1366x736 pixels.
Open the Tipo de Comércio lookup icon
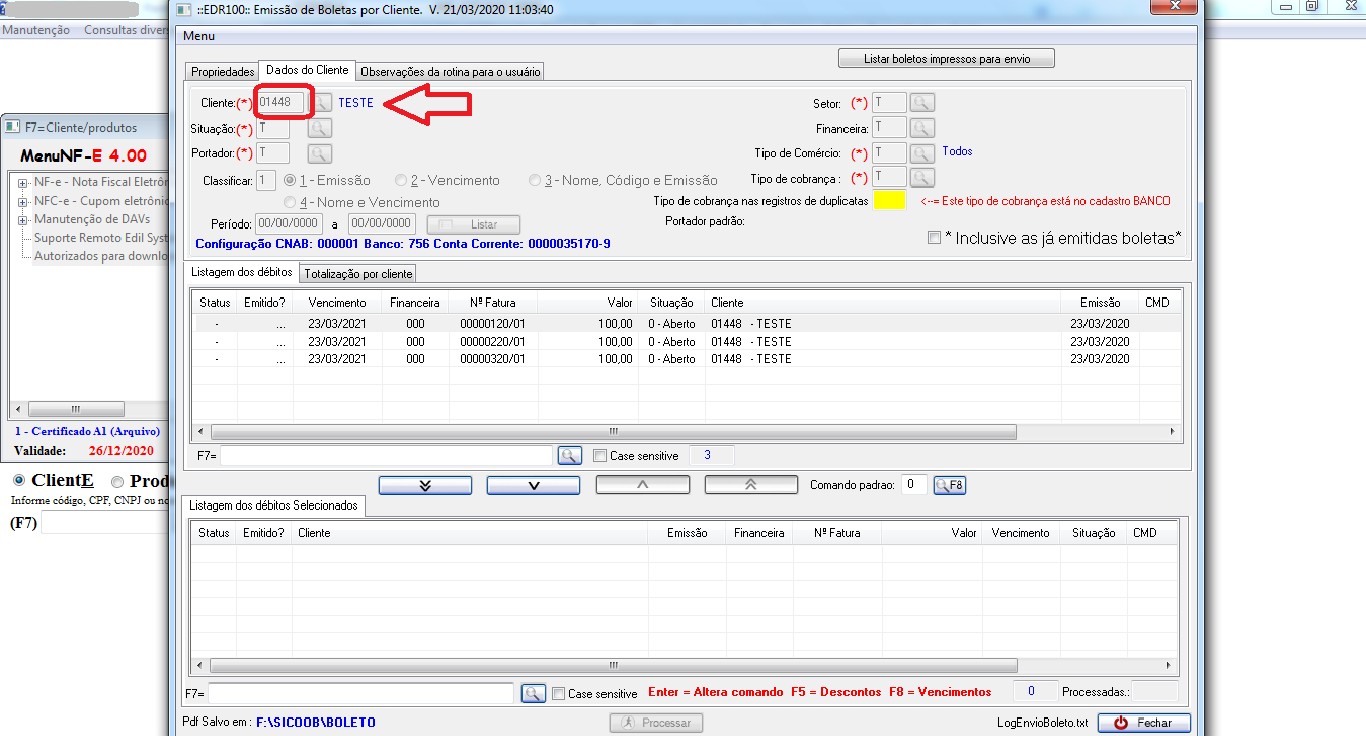(922, 153)
